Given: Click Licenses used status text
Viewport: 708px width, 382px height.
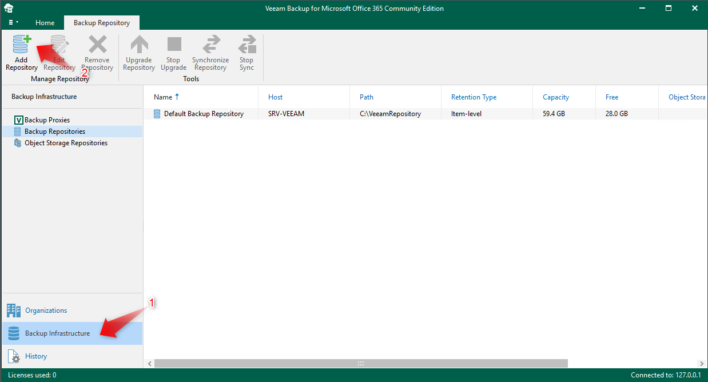Looking at the screenshot, I should 32,375.
